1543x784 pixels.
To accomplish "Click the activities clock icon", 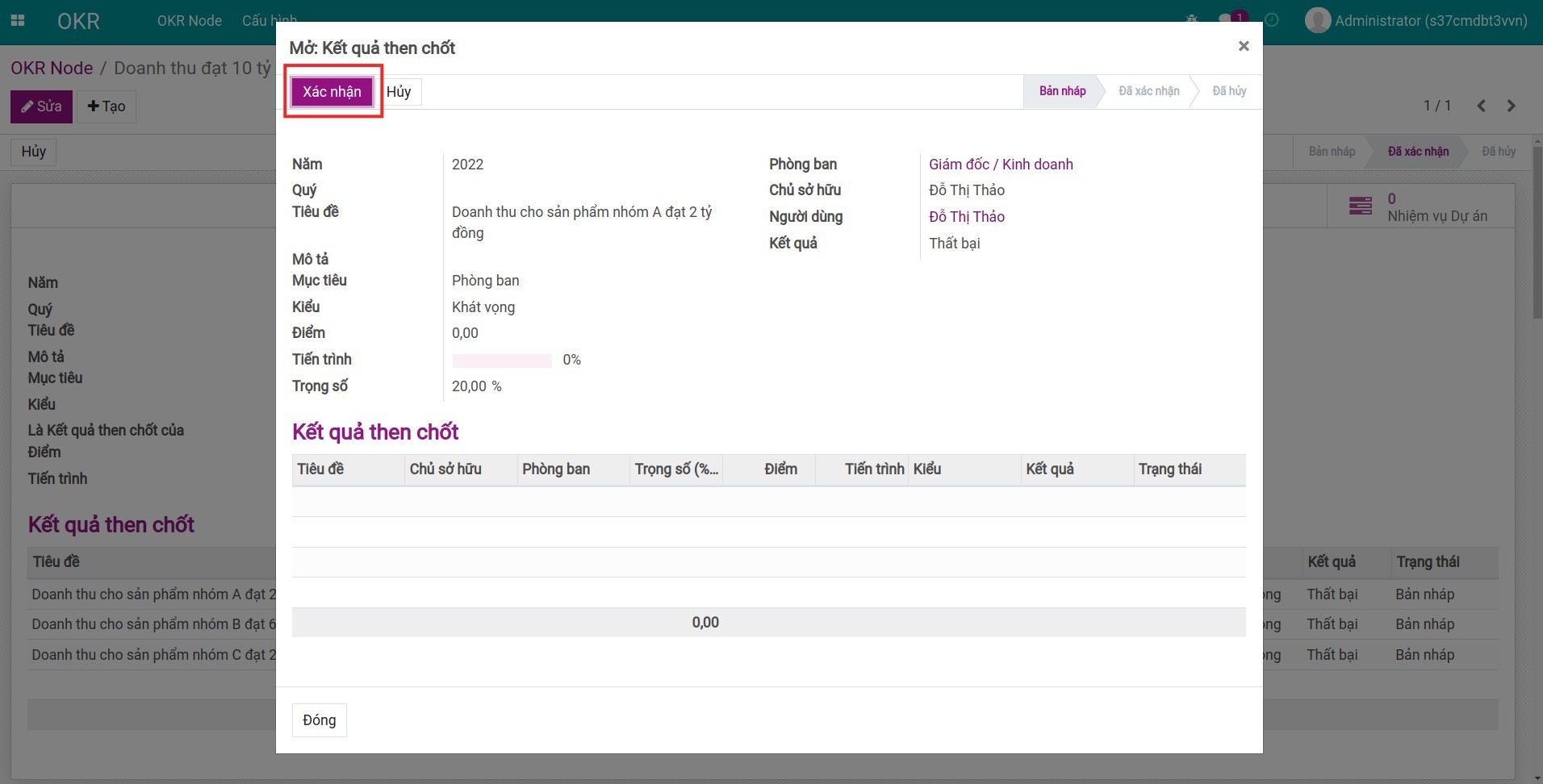I will [x=1272, y=20].
